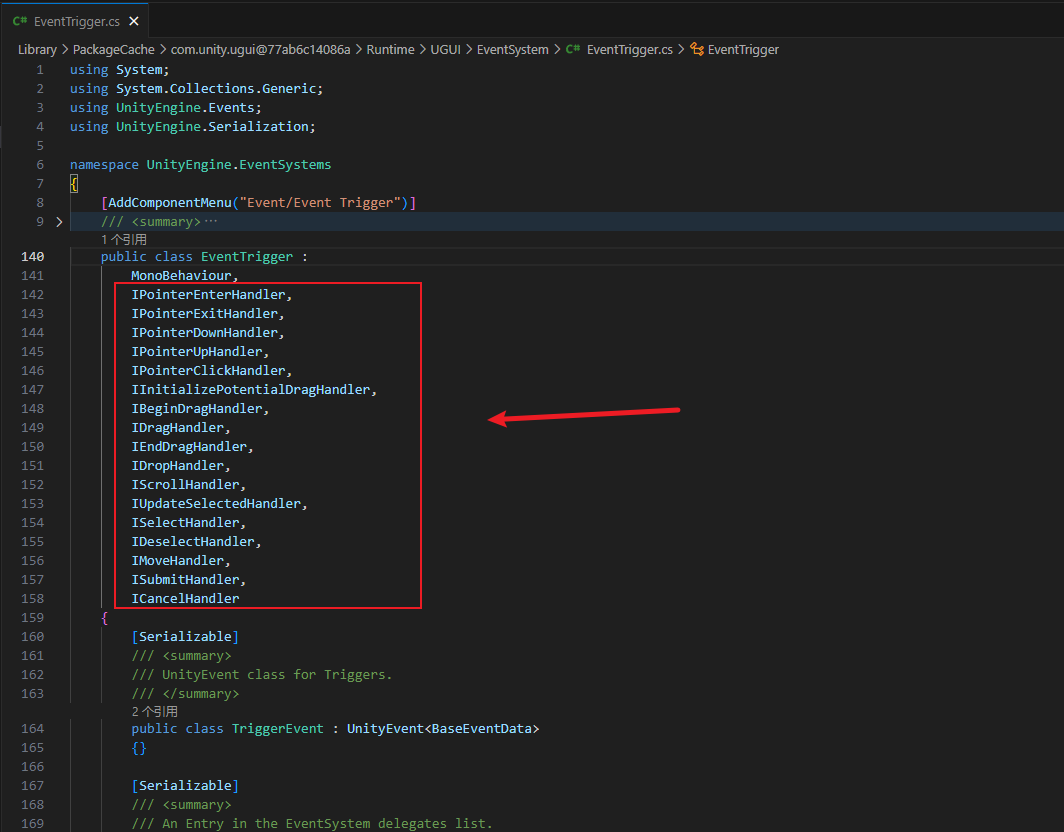Click the fold arrow next to line 9
This screenshot has width=1064, height=832.
tap(58, 221)
